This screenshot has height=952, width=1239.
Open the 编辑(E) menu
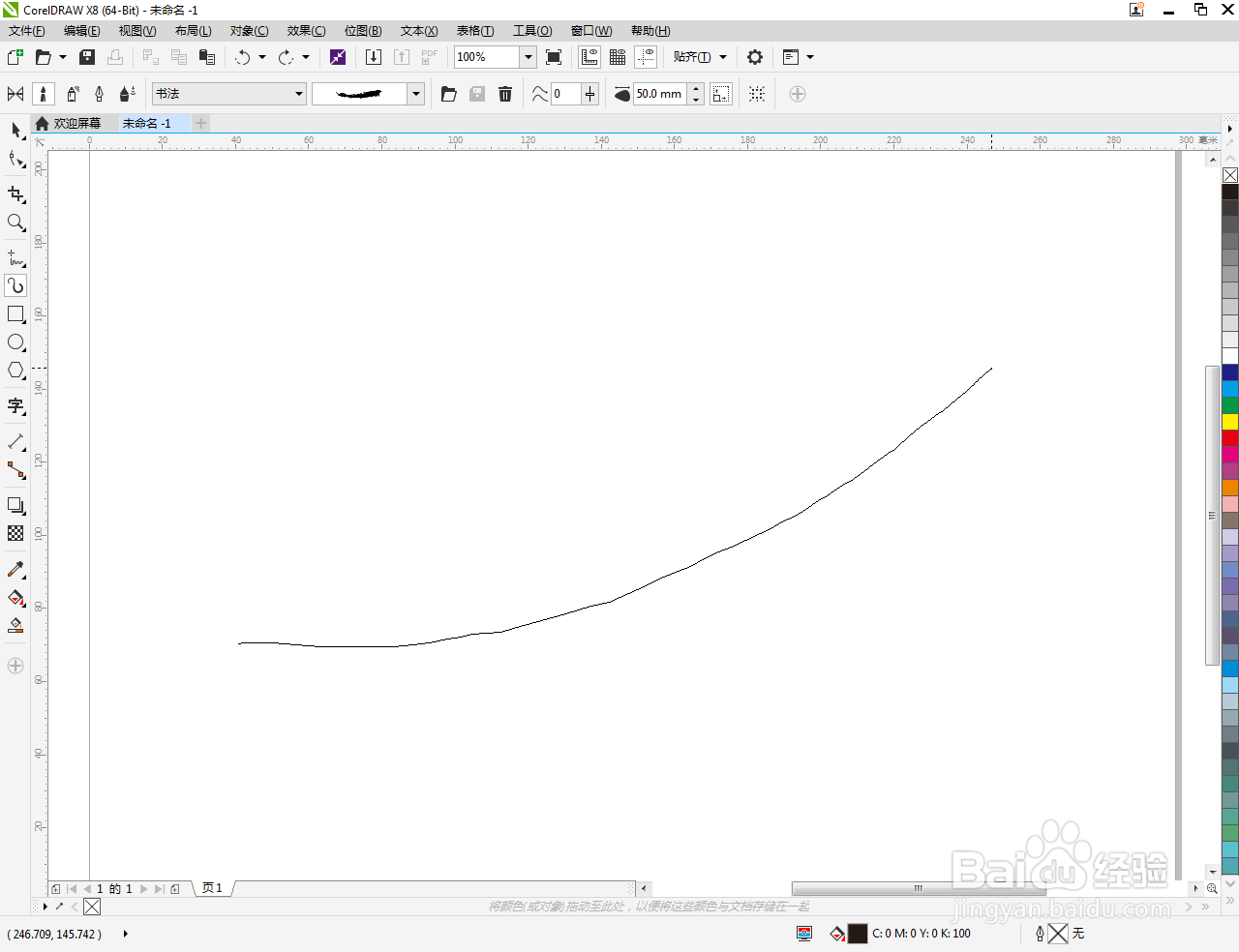point(82,31)
